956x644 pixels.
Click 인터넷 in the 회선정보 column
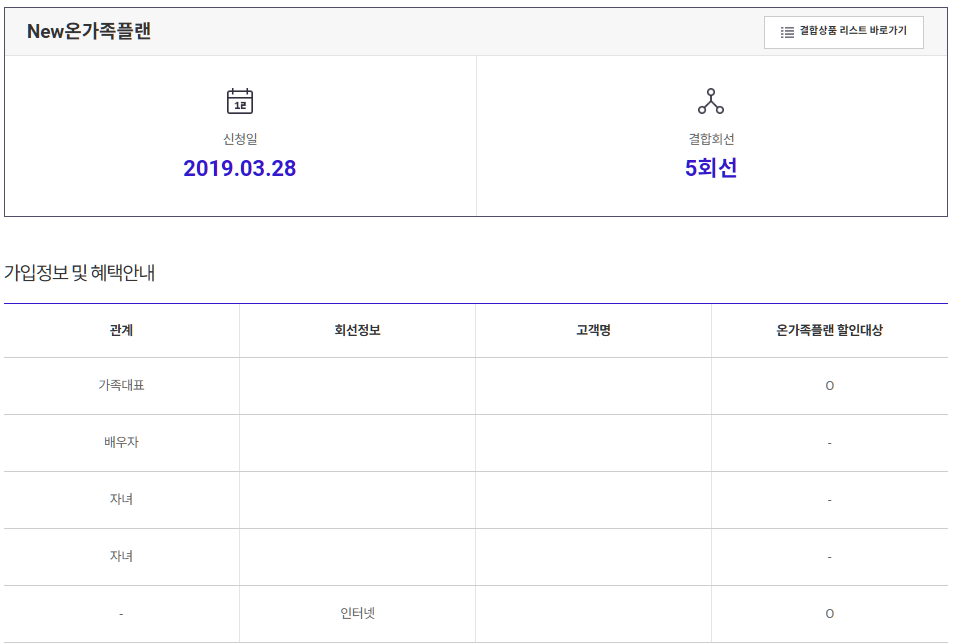coord(357,613)
